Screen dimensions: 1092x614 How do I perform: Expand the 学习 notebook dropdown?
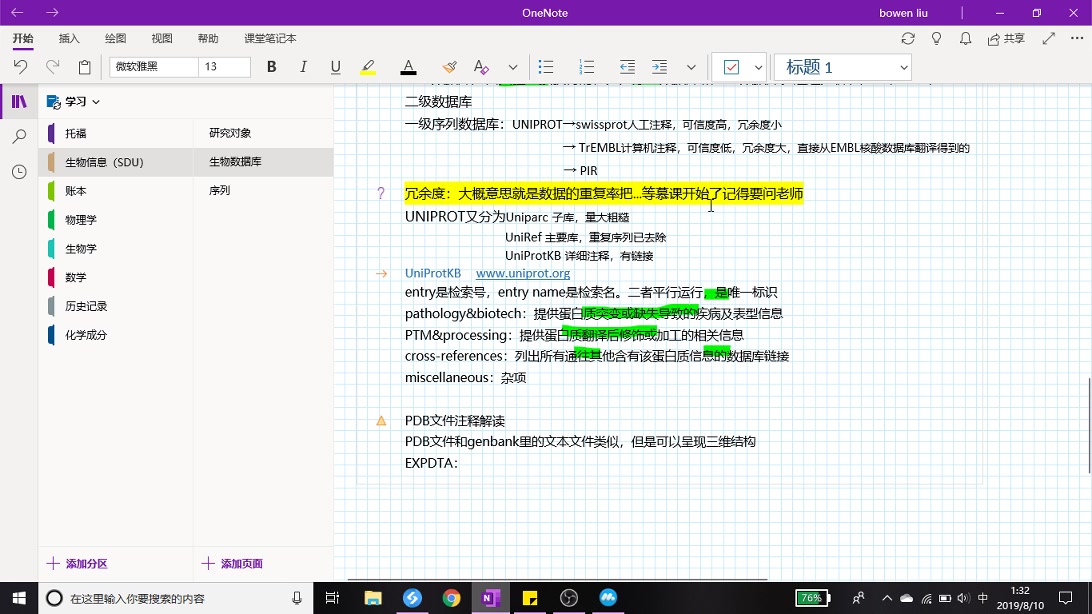click(x=96, y=101)
